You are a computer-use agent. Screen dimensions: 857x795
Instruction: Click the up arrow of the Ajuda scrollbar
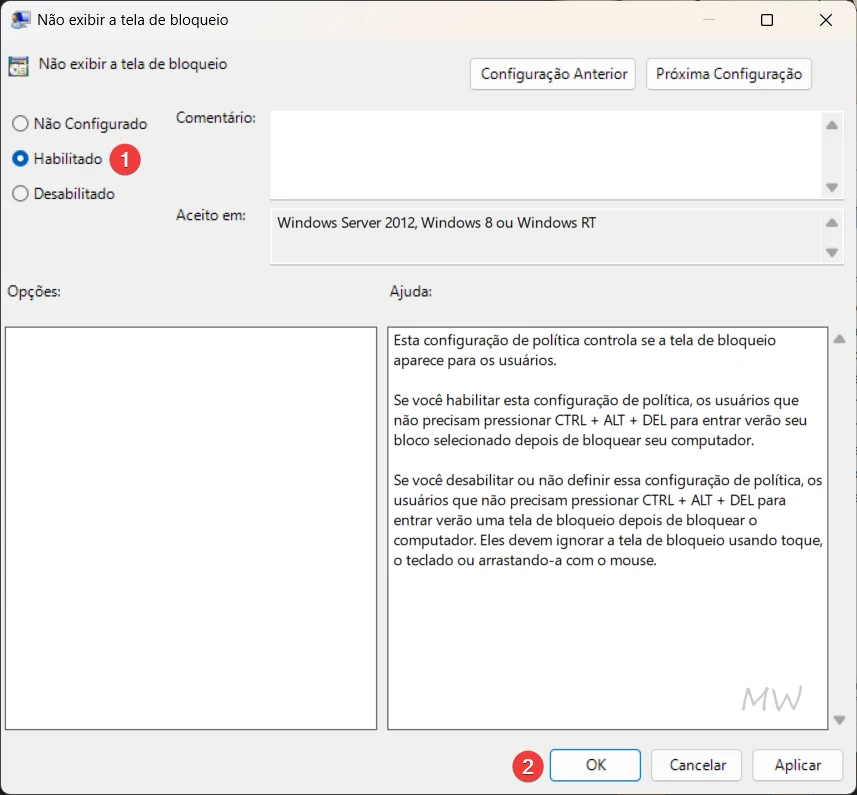(840, 338)
